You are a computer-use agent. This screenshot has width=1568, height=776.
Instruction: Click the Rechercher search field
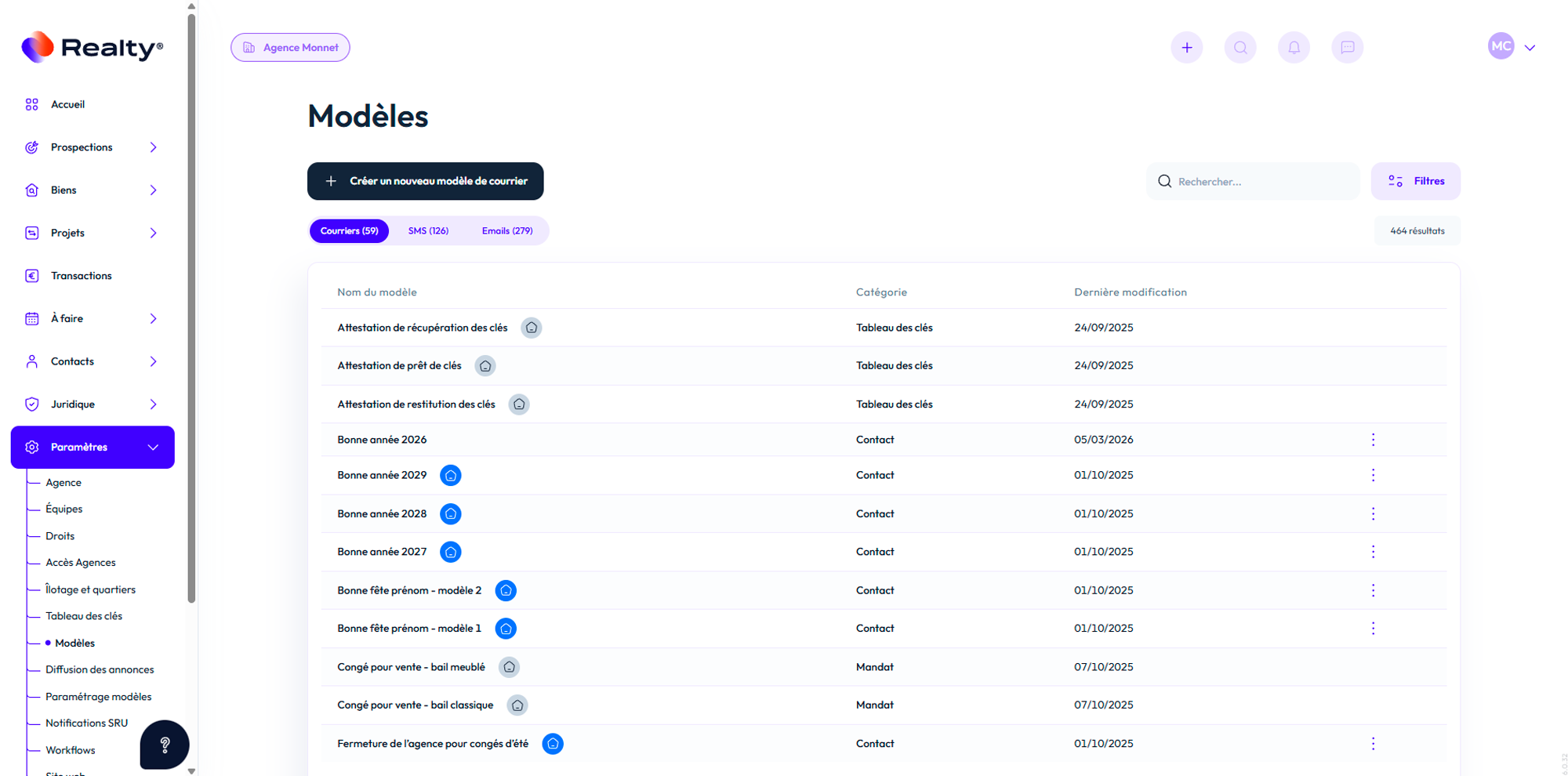(x=1262, y=182)
